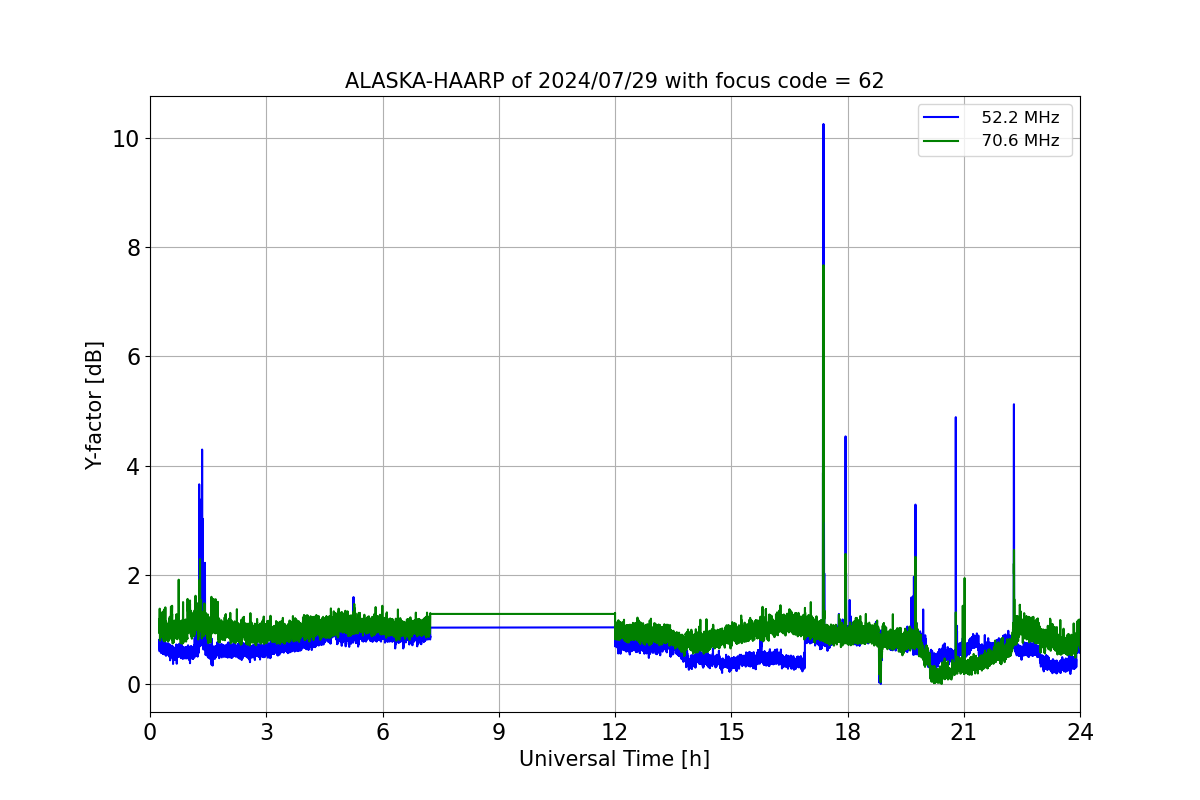This screenshot has height=800, width=1200.
Task: Click x-axis tick label '15'
Action: tap(731, 731)
